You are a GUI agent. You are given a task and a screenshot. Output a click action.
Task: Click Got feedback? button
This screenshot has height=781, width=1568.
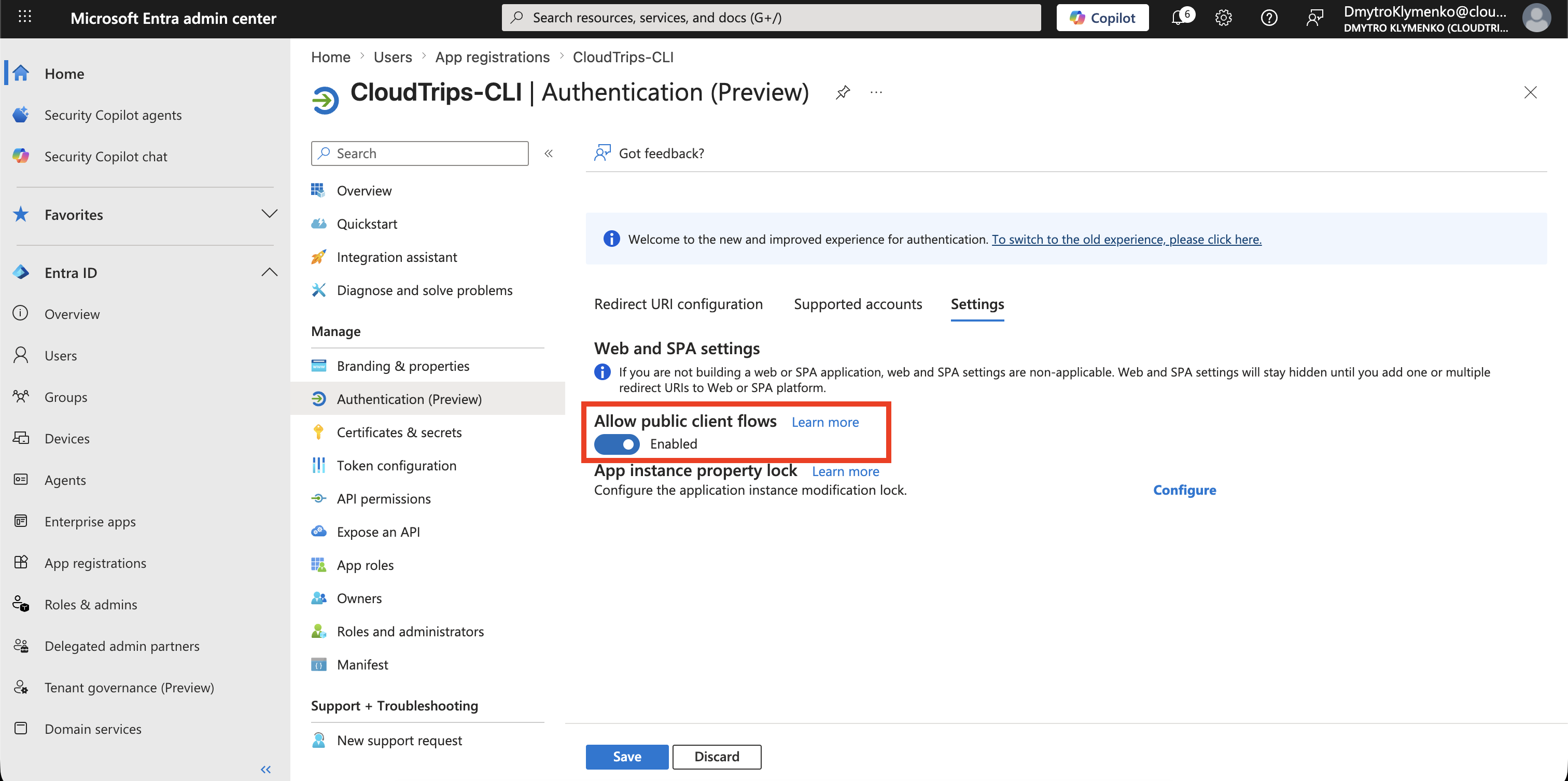pyautogui.click(x=650, y=153)
